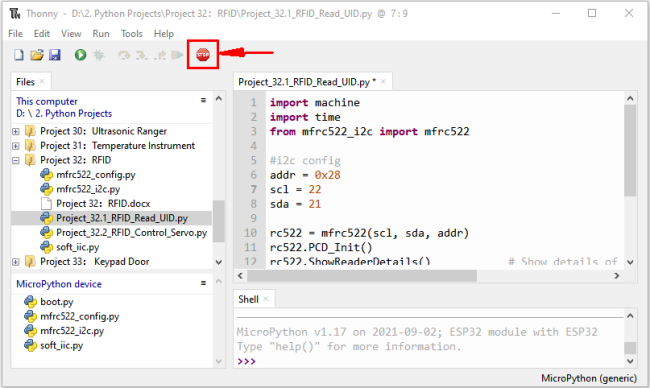Open the Thonny application icon menu
The width and height of the screenshot is (650, 388).
tap(15, 14)
